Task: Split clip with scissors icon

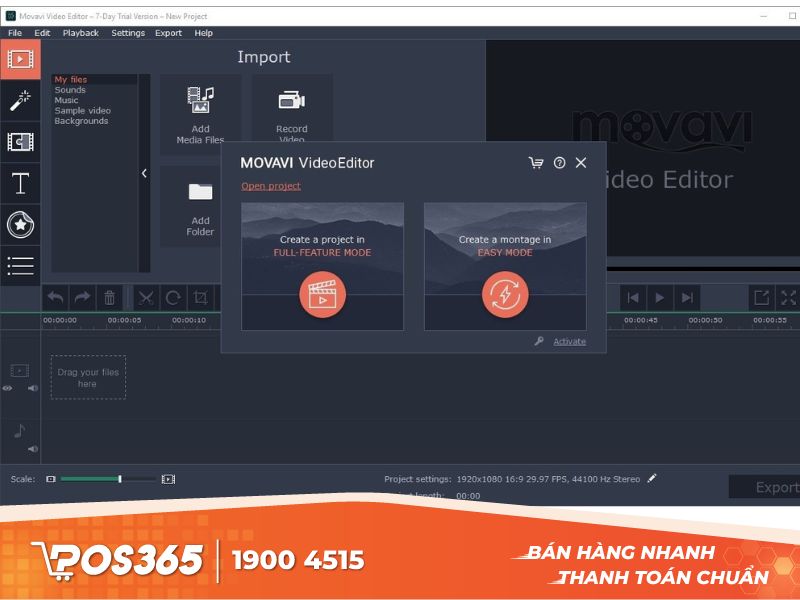Action: [146, 297]
